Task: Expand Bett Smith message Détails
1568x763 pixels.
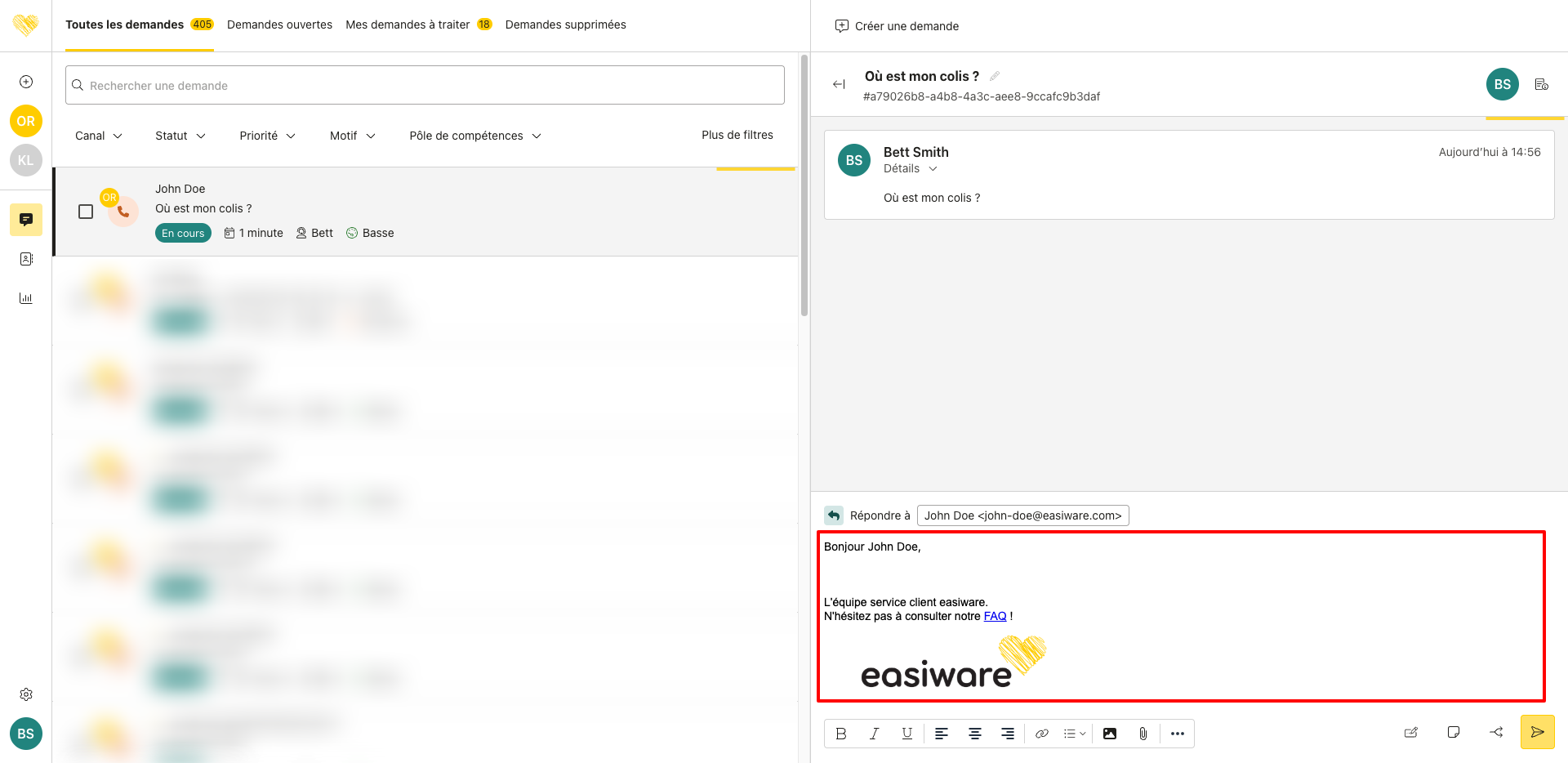Action: (x=910, y=168)
